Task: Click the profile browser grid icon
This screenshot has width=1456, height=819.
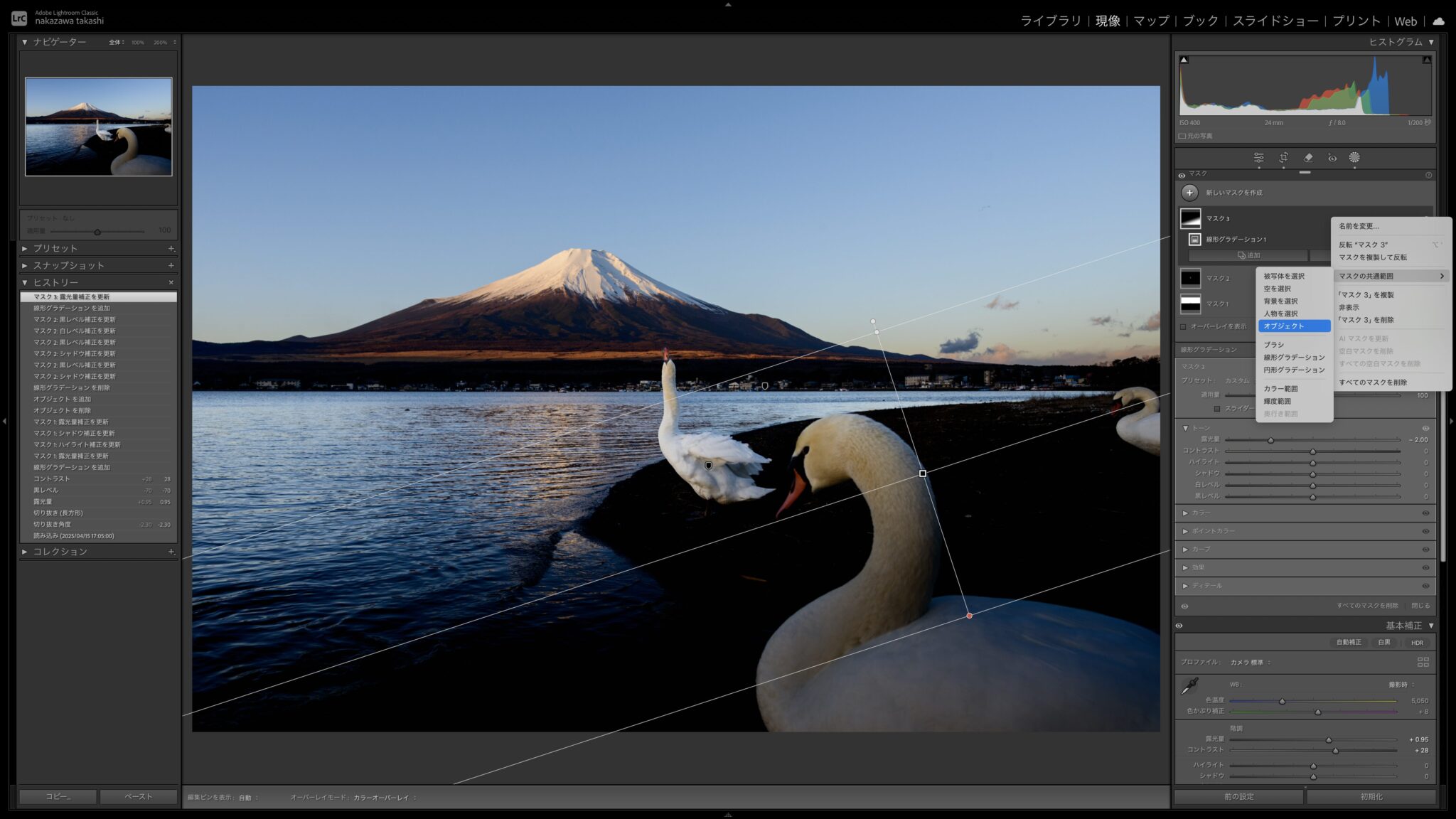Action: (1423, 662)
